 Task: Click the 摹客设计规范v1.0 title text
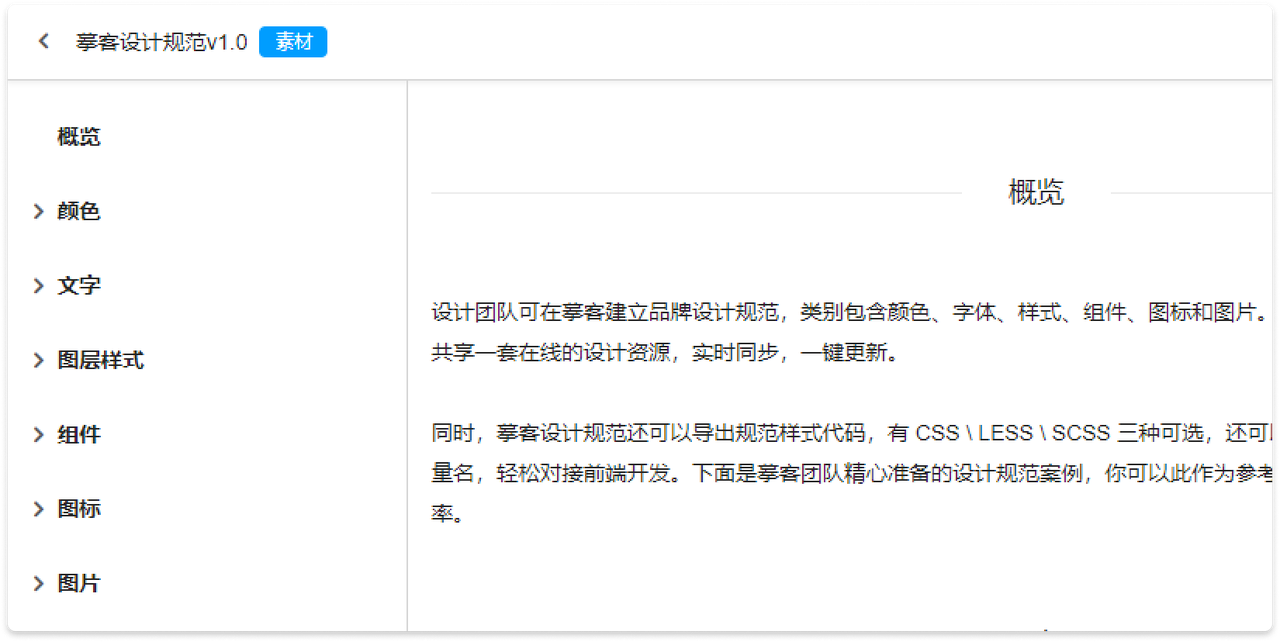(x=161, y=42)
